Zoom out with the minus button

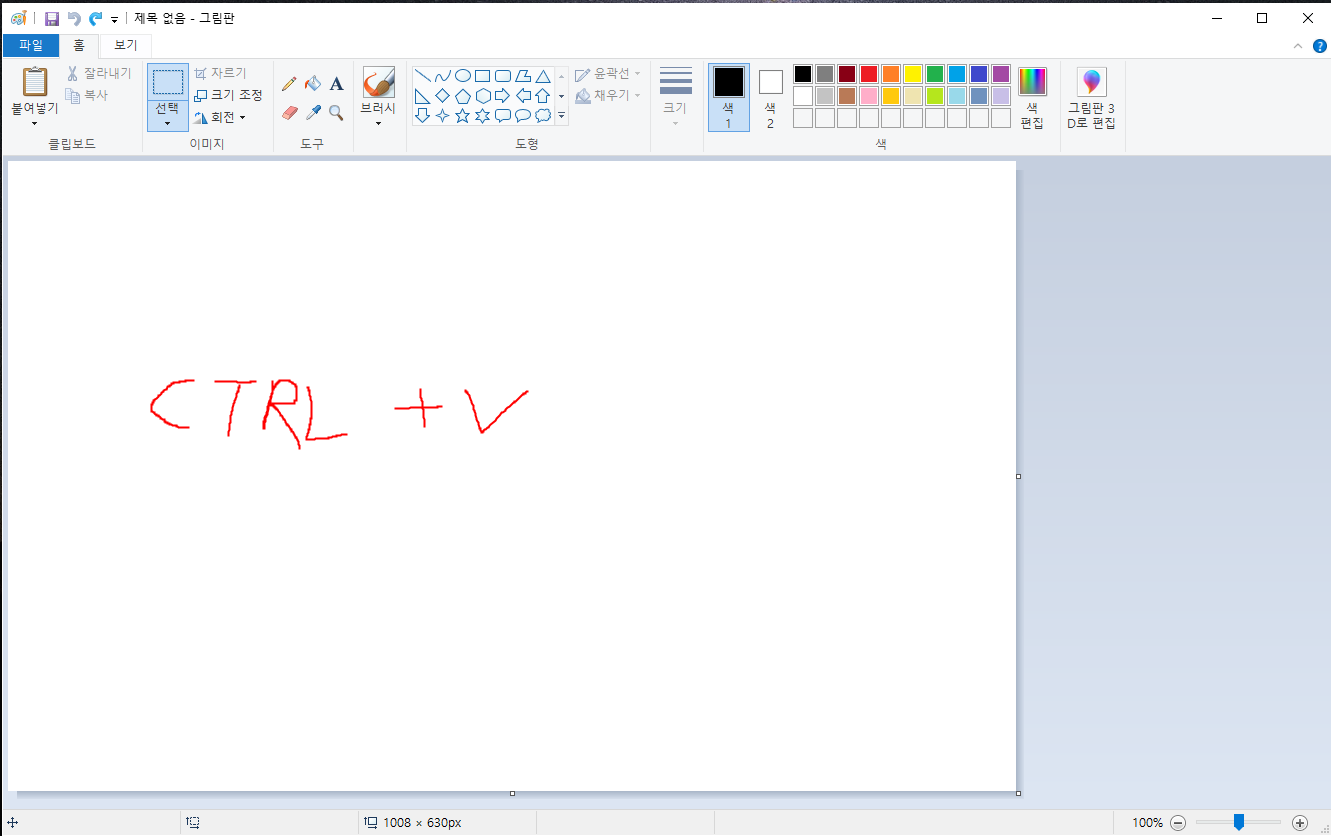(1178, 823)
